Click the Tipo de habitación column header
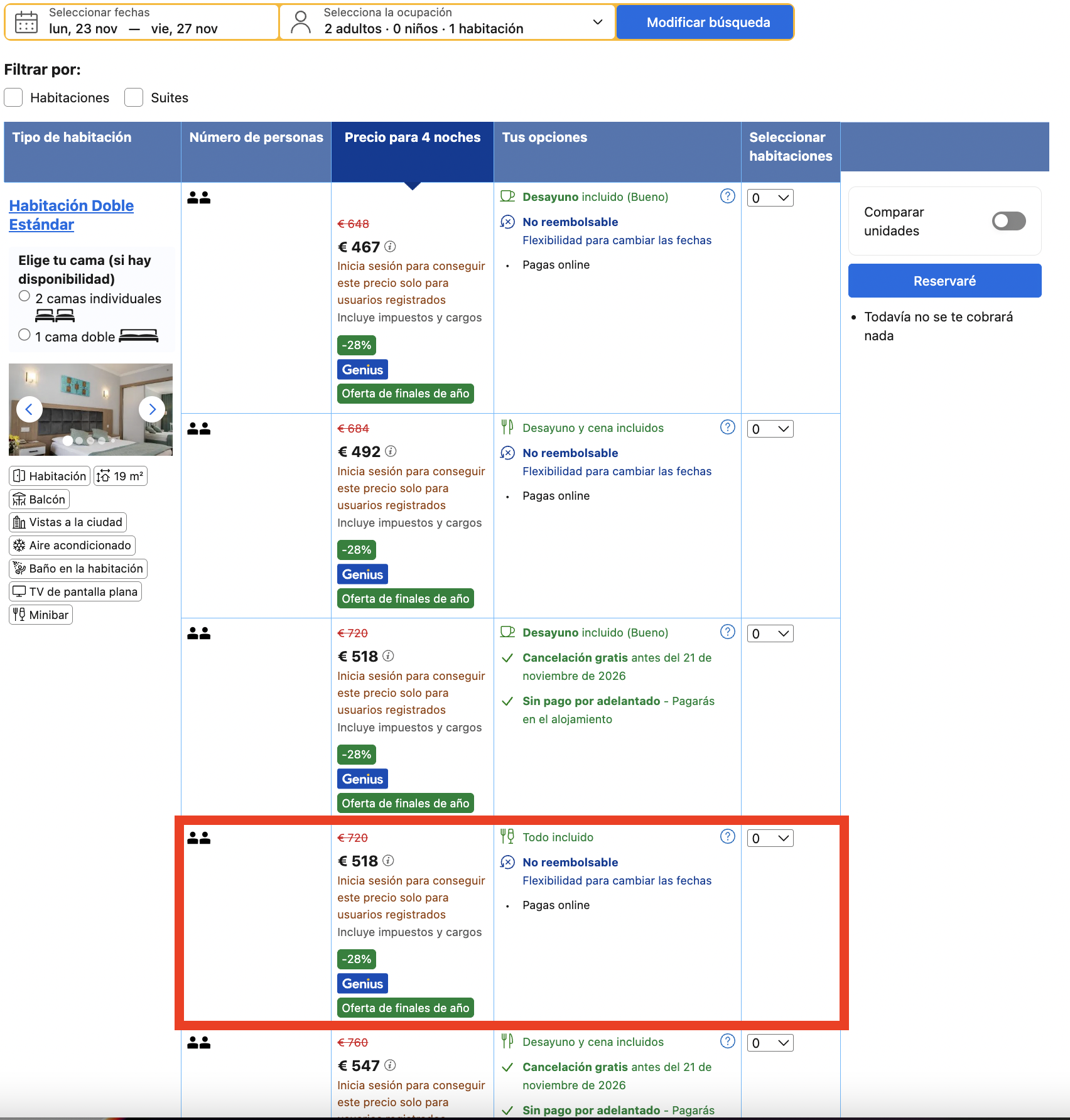Screen dimensions: 1070x1120 click(92, 152)
